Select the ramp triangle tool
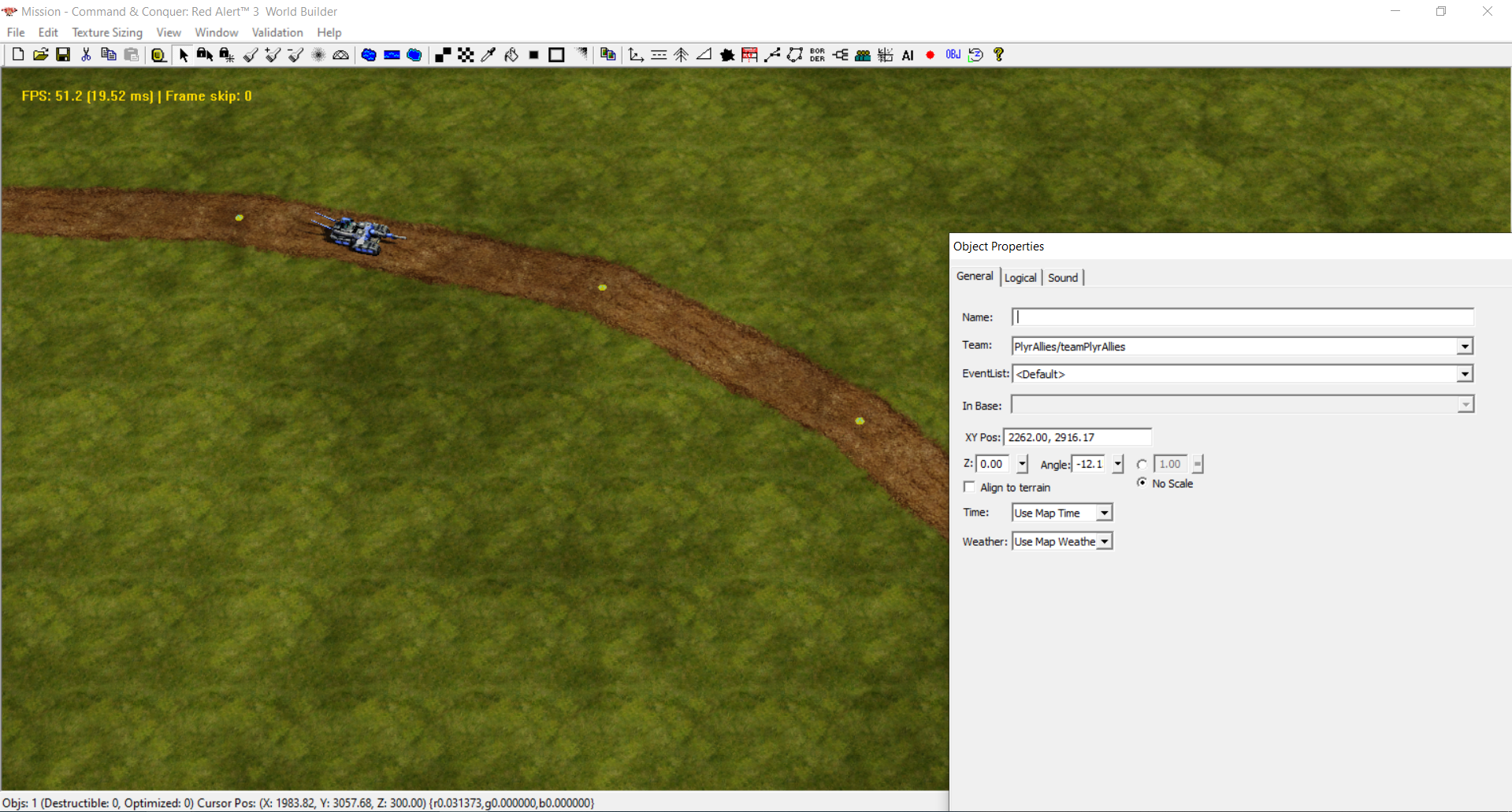The height and width of the screenshot is (812, 1512). [704, 54]
